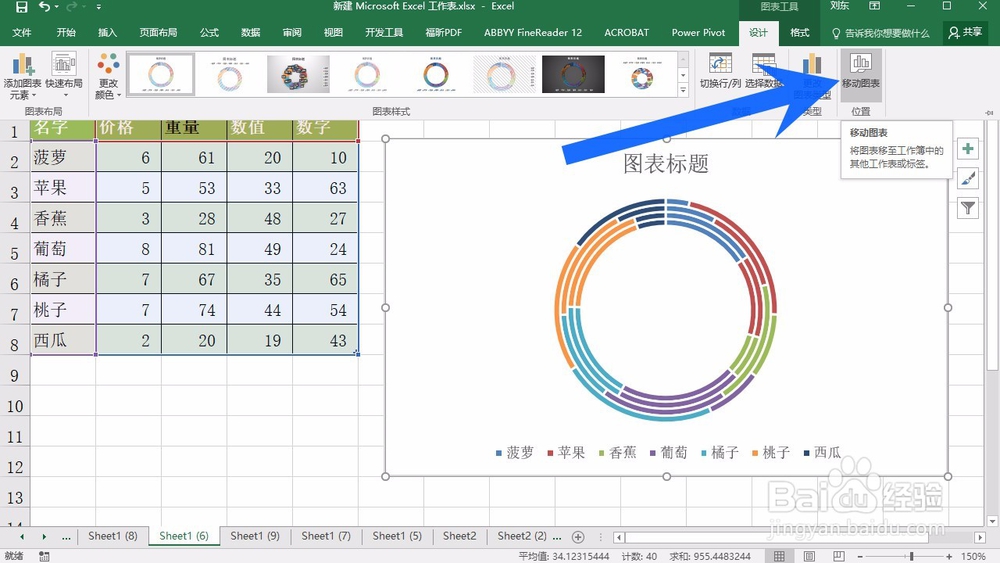This screenshot has height=563, width=1000.
Task: Switch to the 审阅 (Review) ribbon tab
Action: (292, 33)
